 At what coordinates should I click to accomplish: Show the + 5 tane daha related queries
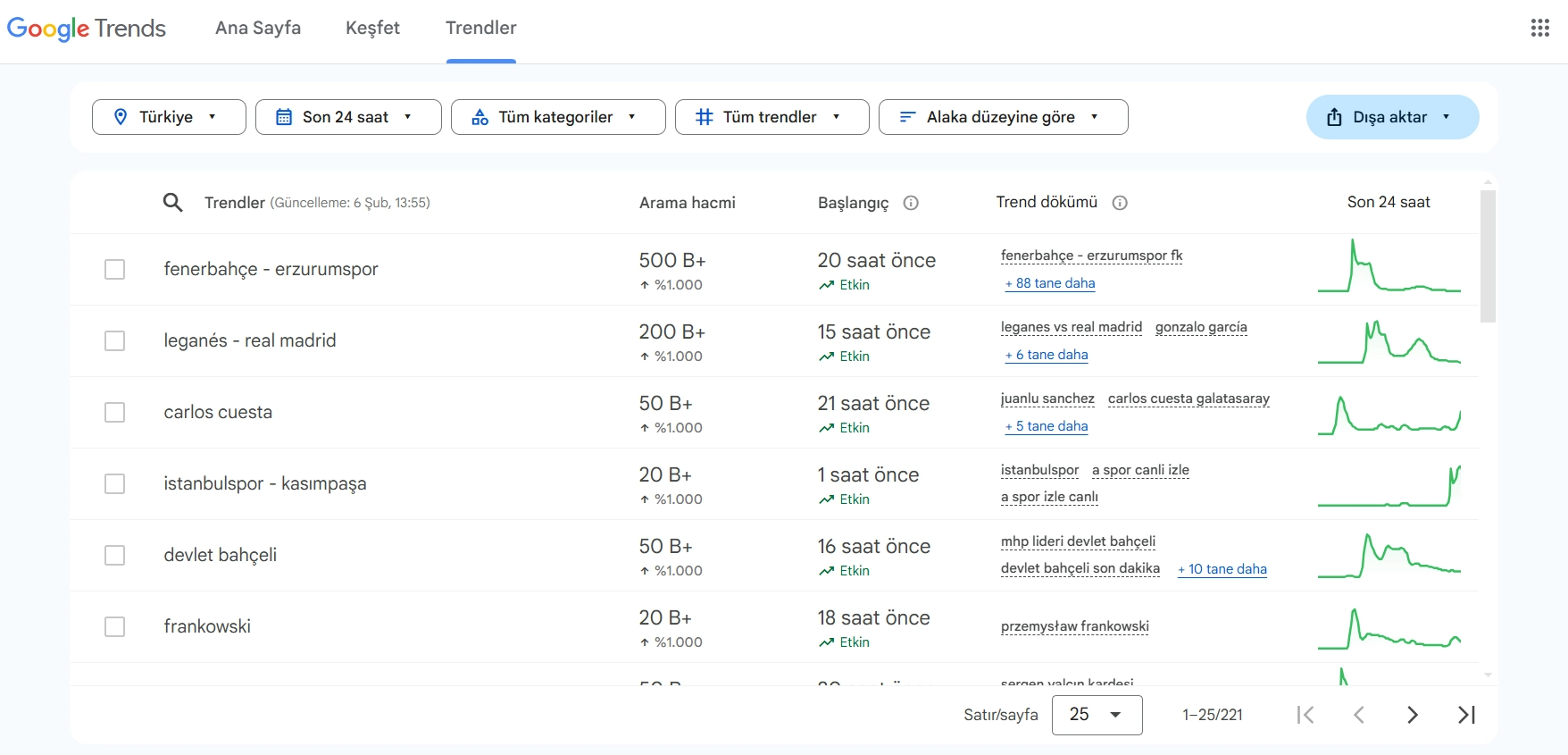(x=1047, y=426)
